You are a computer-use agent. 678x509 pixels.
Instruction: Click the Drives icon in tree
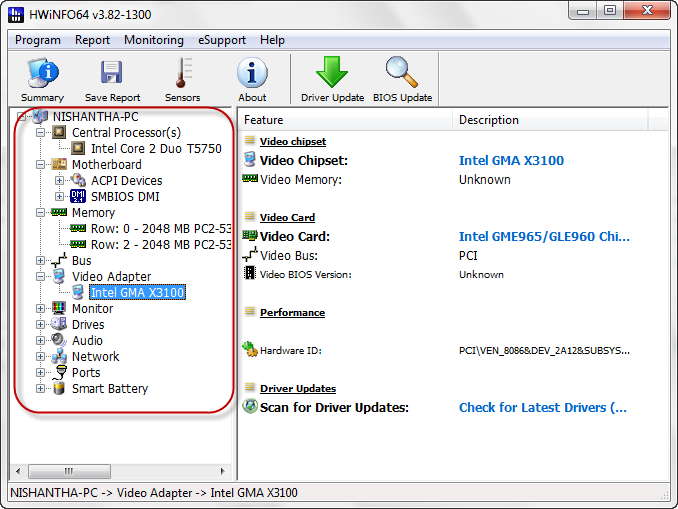click(59, 324)
